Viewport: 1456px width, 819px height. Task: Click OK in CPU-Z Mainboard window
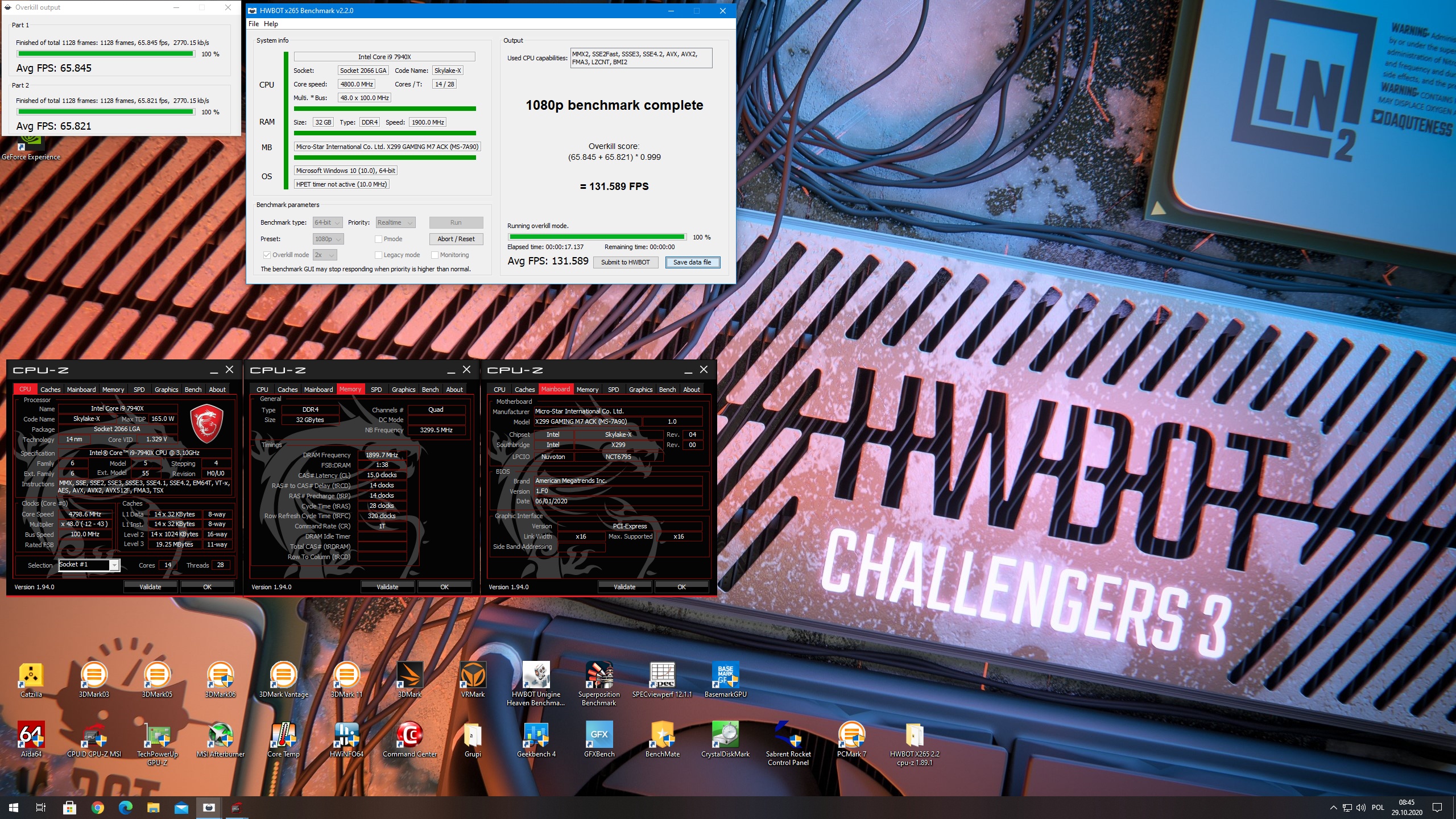click(681, 587)
